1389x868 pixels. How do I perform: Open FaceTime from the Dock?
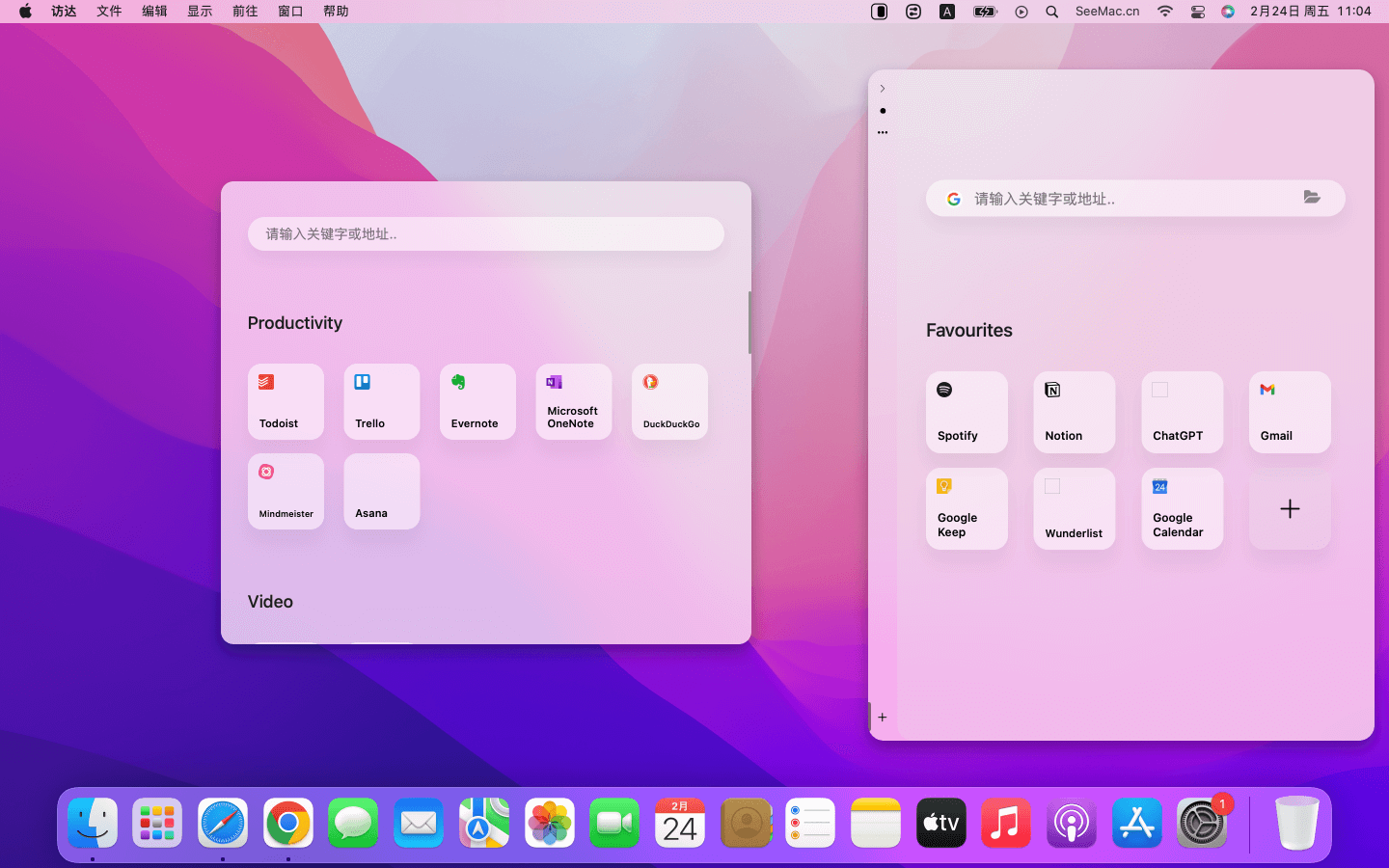(x=614, y=824)
